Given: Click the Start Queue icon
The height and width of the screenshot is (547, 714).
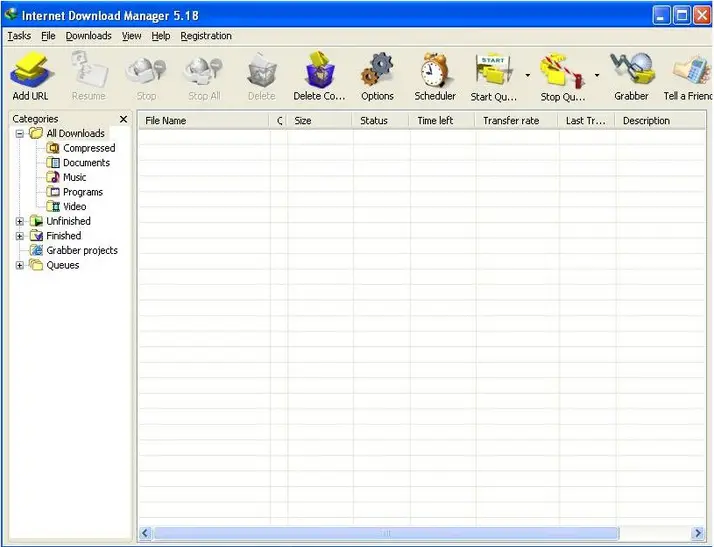Looking at the screenshot, I should pos(494,69).
